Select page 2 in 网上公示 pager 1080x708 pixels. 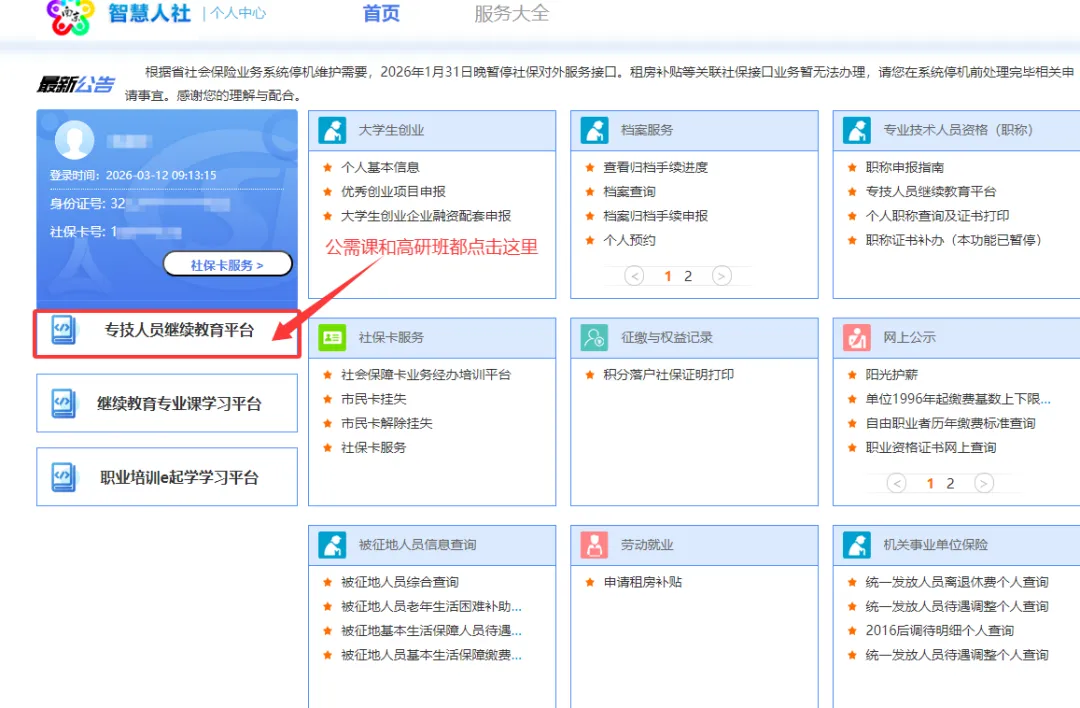tap(950, 483)
